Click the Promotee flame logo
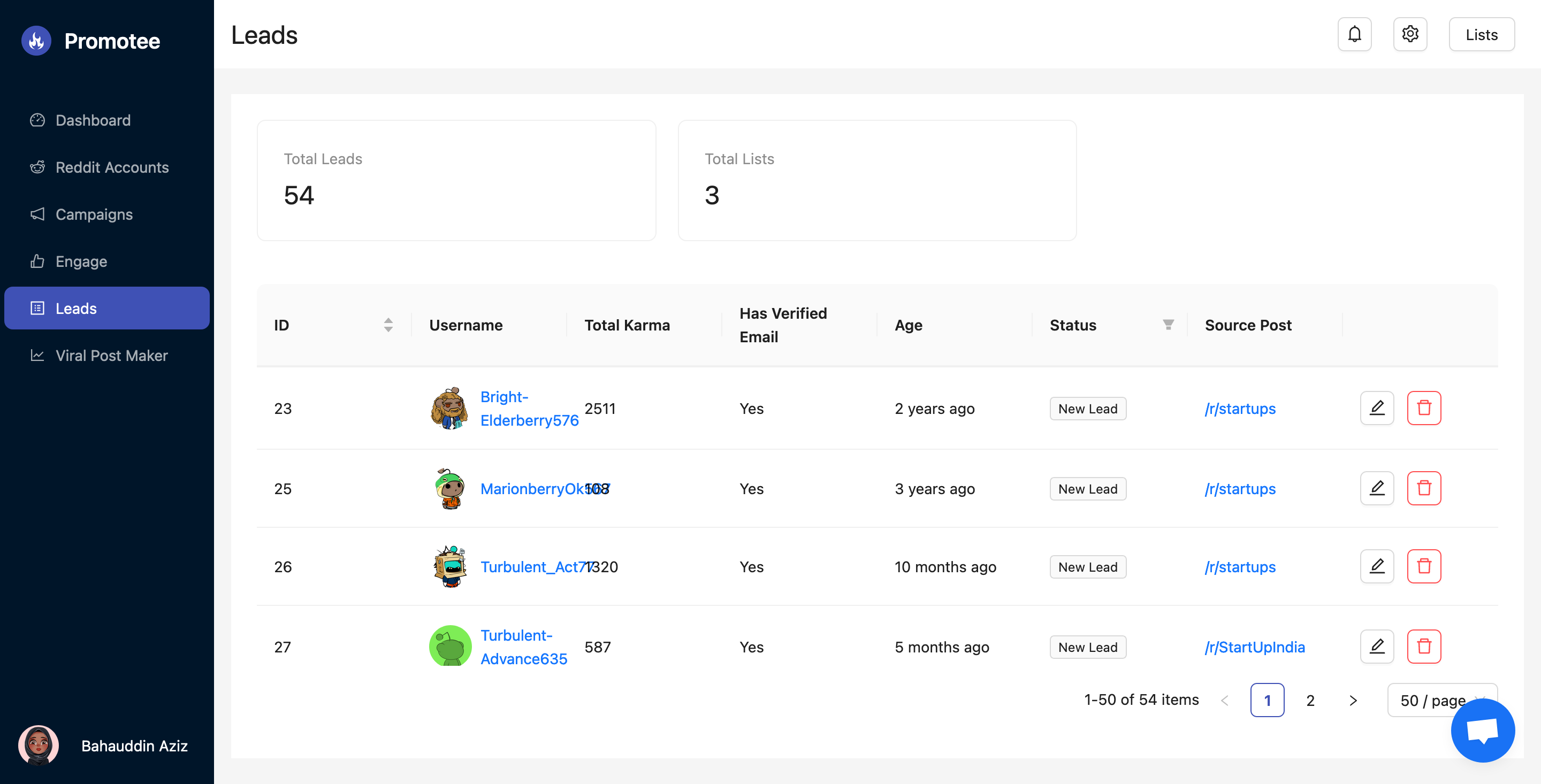The image size is (1541, 784). click(36, 41)
